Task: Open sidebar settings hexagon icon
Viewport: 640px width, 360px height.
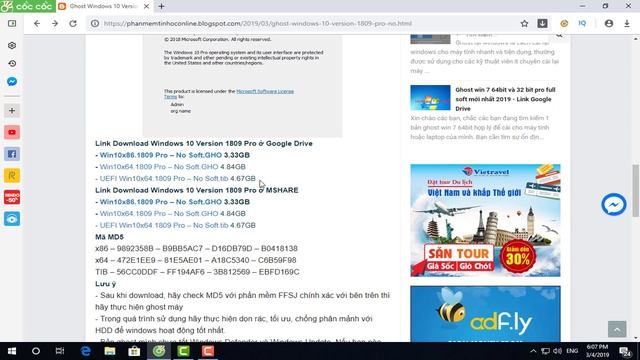Action: [12, 45]
